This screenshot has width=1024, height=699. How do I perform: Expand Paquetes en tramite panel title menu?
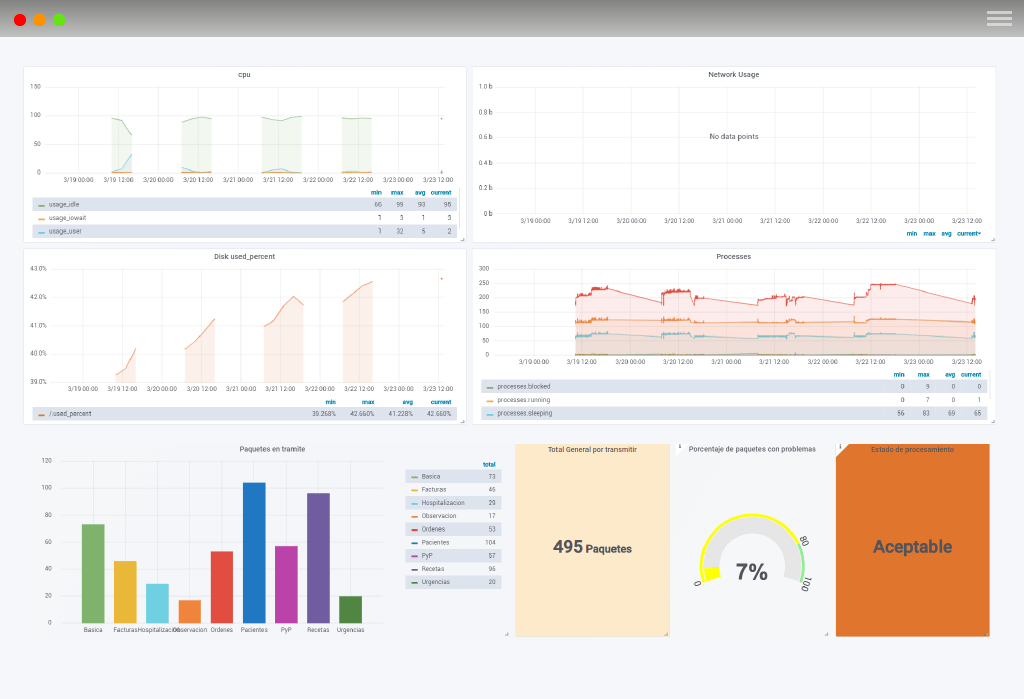click(272, 449)
